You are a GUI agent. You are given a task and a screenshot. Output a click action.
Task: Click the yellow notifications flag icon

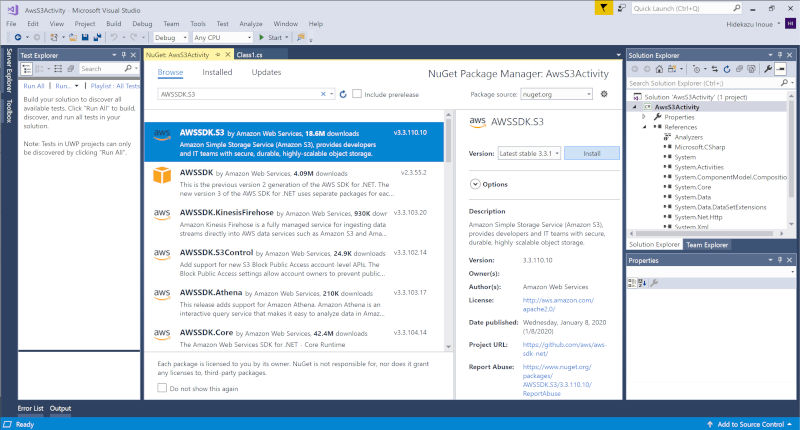(603, 8)
